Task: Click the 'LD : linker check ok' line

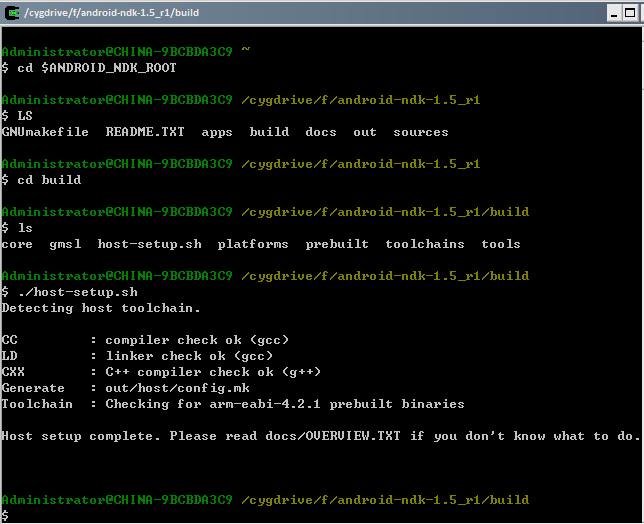Action: [137, 356]
